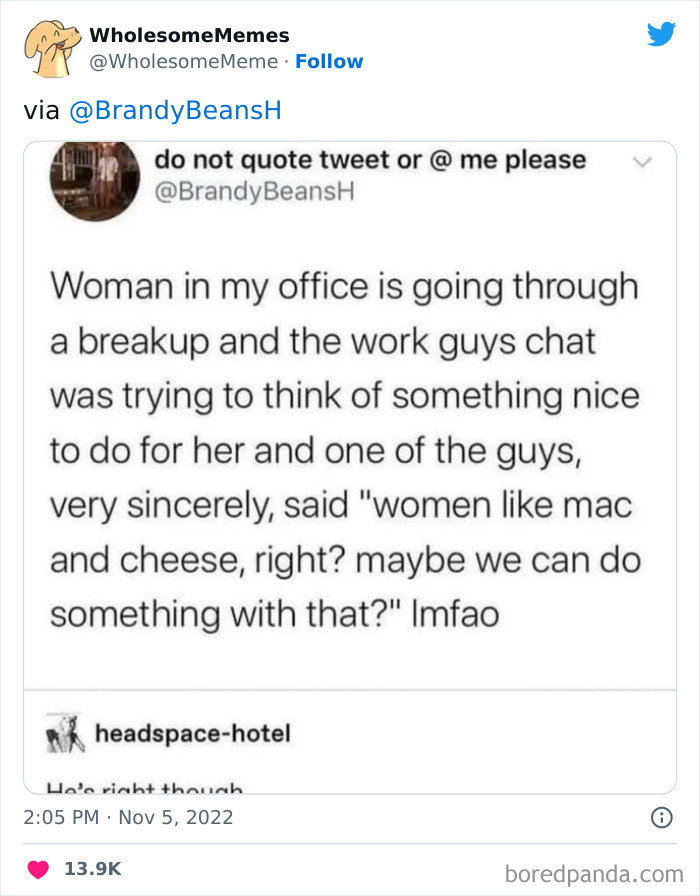Viewport: 700px width, 896px height.
Task: Click the Twitter bird logo
Action: [662, 33]
